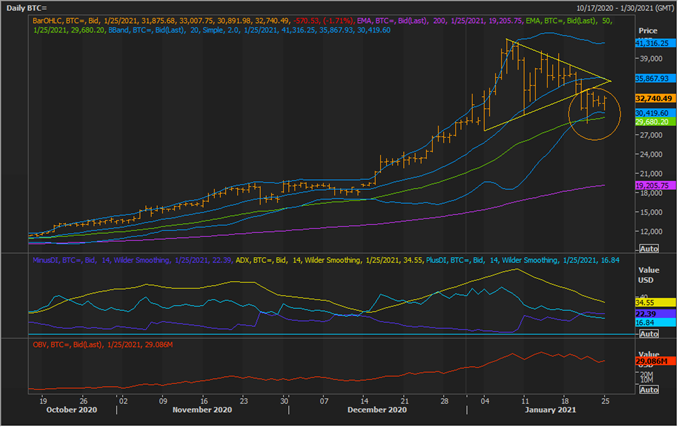The width and height of the screenshot is (678, 427).
Task: Click the 19 date label at axis start
Action: (43, 401)
